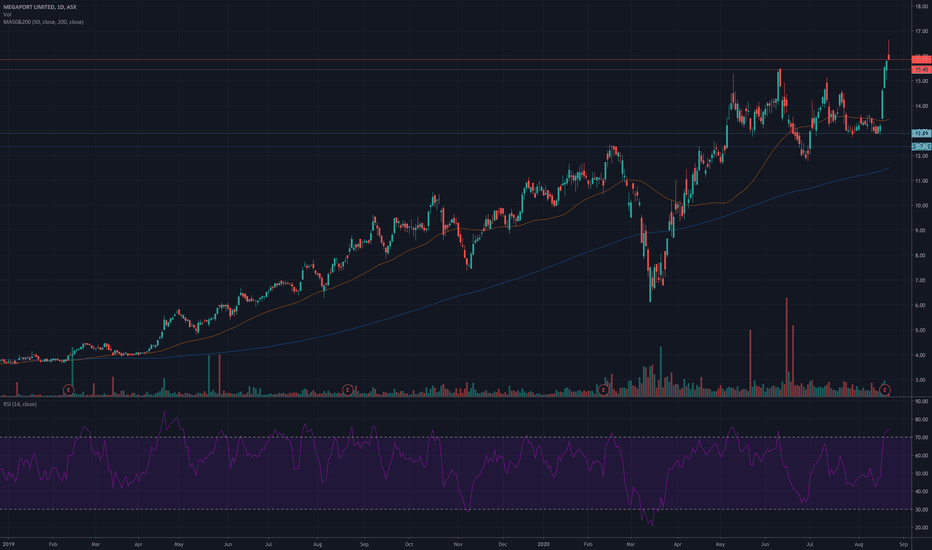Screen dimensions: 932x550
Task: Click the Dec label on time axis
Action: click(502, 544)
